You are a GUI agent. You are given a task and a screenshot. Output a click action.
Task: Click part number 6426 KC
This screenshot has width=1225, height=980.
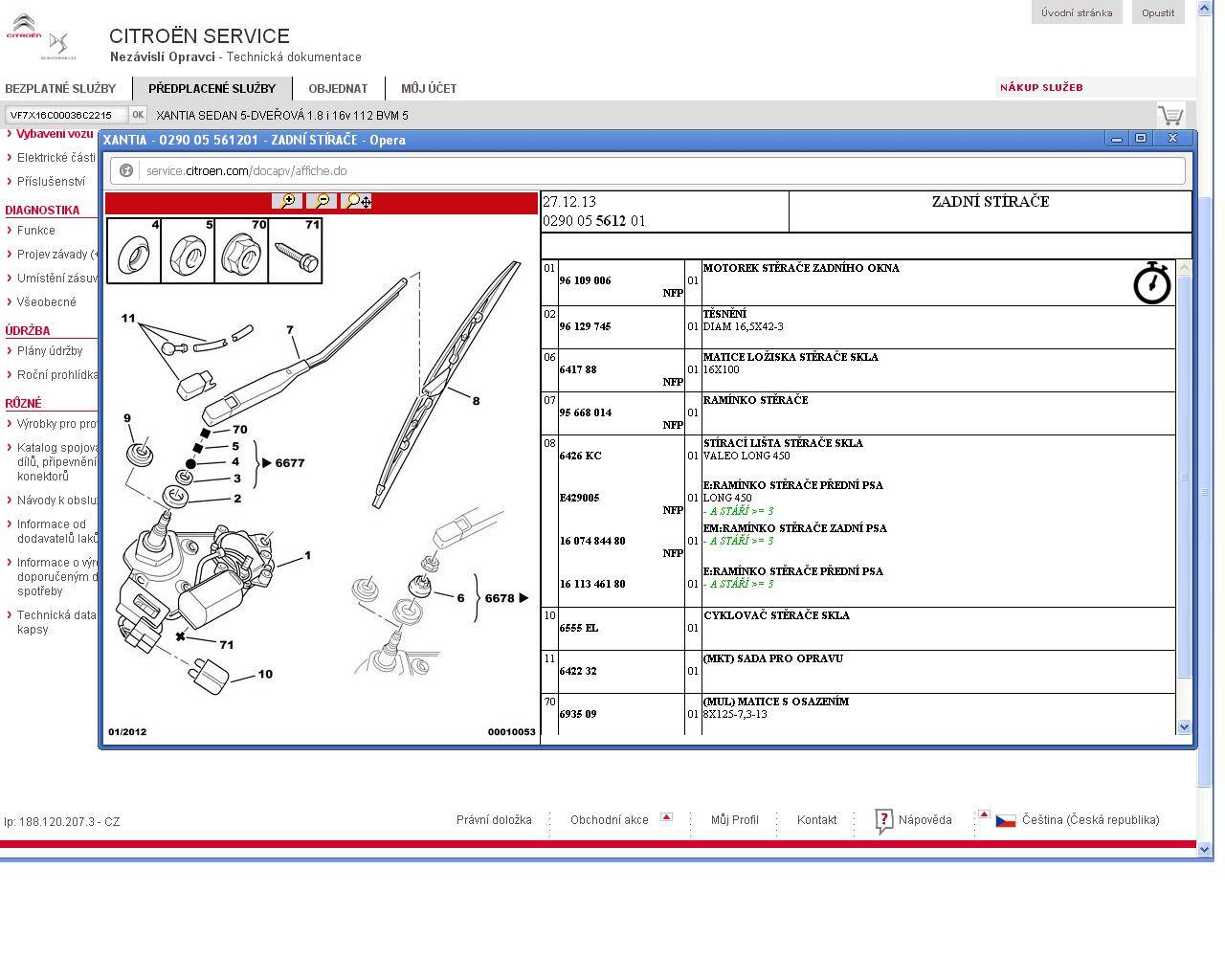click(581, 457)
